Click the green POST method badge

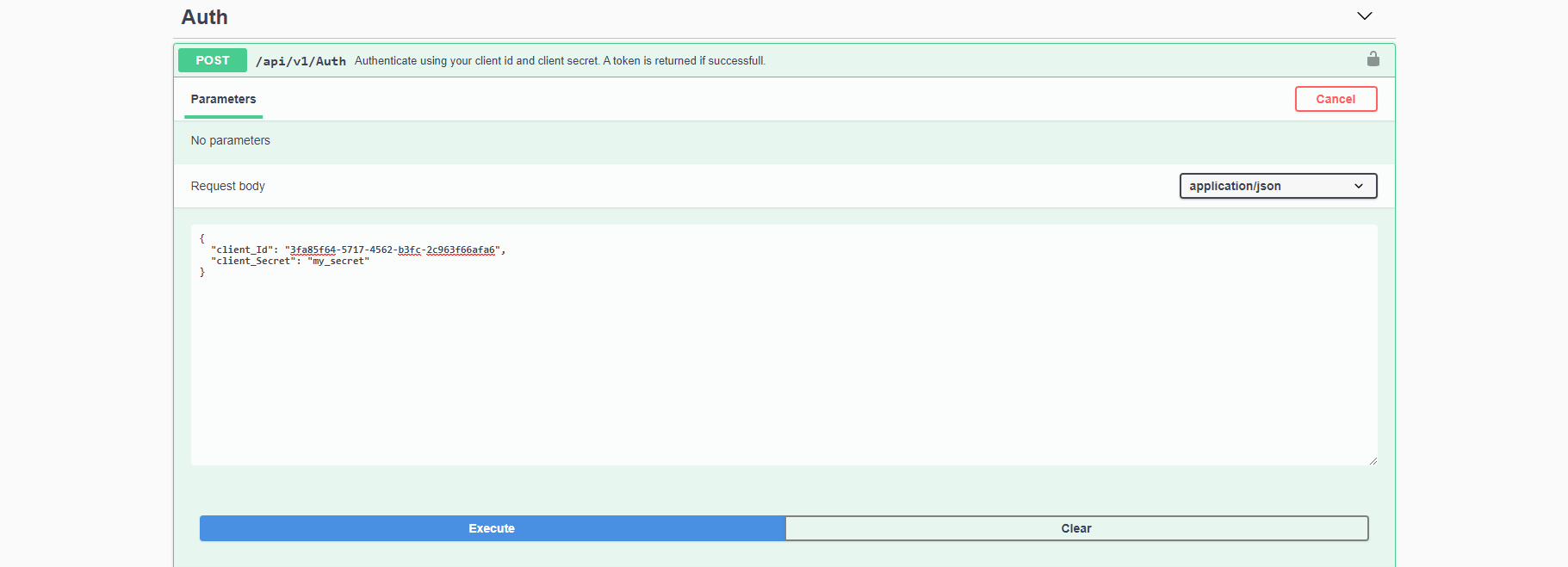point(212,59)
